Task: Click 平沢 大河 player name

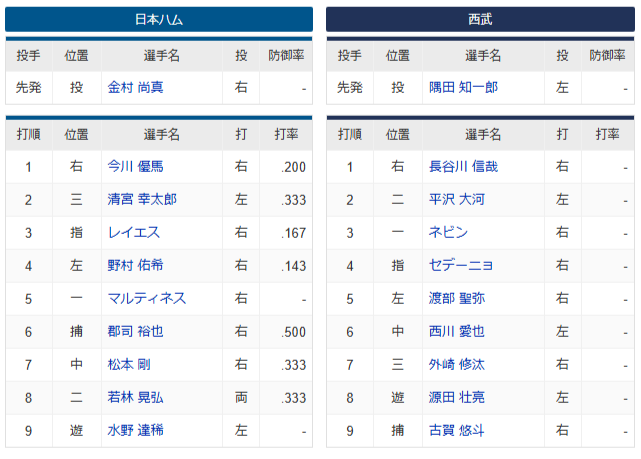Action: coord(457,199)
